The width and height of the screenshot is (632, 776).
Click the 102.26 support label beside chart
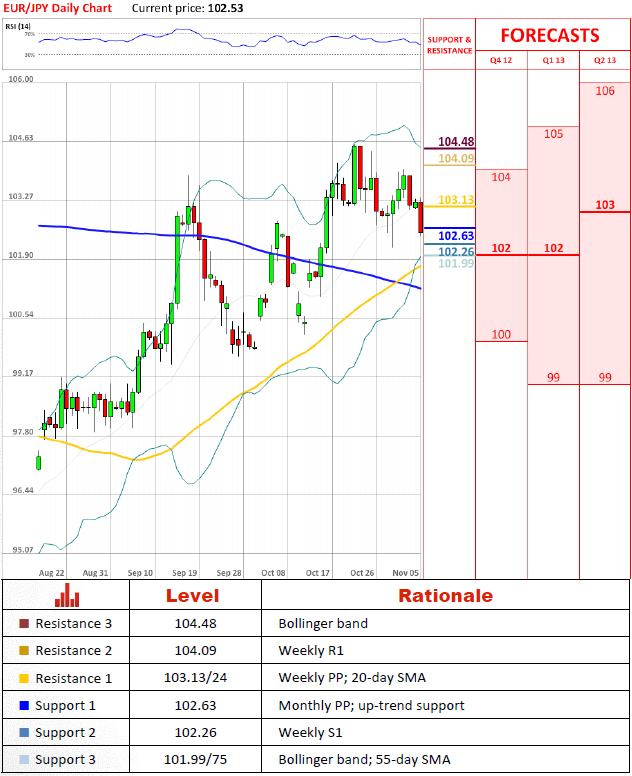tap(456, 252)
